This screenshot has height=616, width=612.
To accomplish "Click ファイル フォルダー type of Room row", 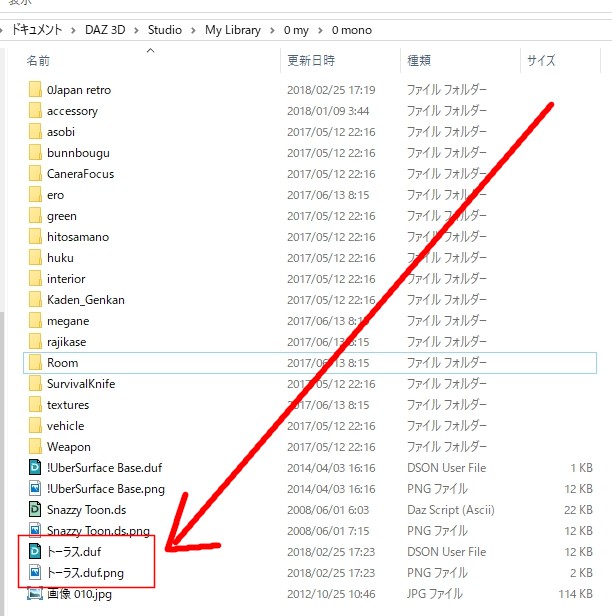I will [x=447, y=363].
